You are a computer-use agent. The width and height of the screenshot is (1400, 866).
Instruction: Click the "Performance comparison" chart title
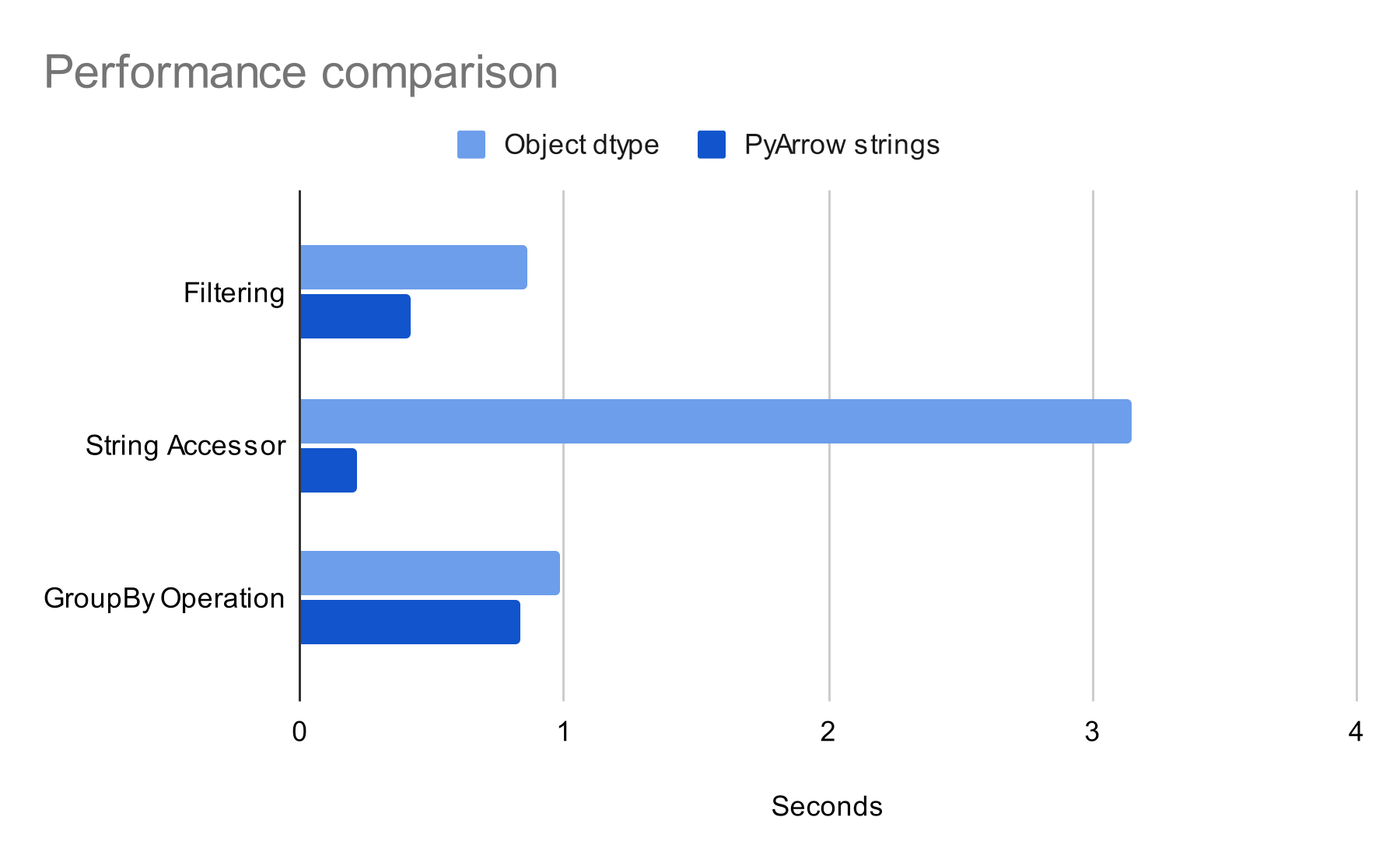[301, 72]
